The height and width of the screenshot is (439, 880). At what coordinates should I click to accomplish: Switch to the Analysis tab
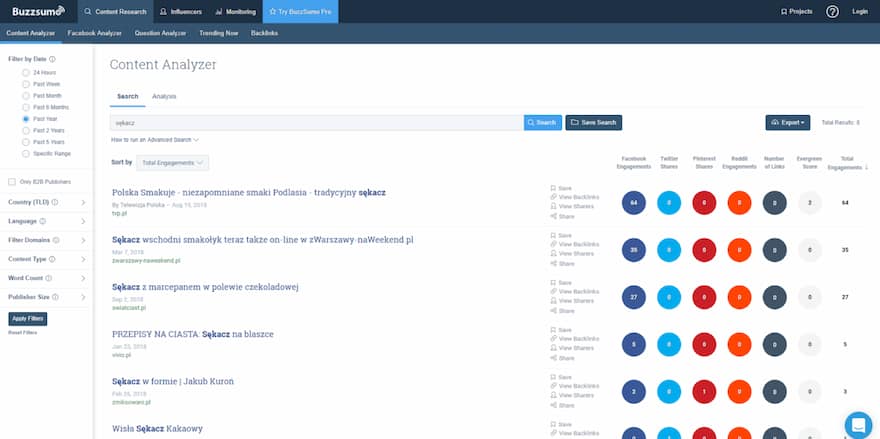164,97
